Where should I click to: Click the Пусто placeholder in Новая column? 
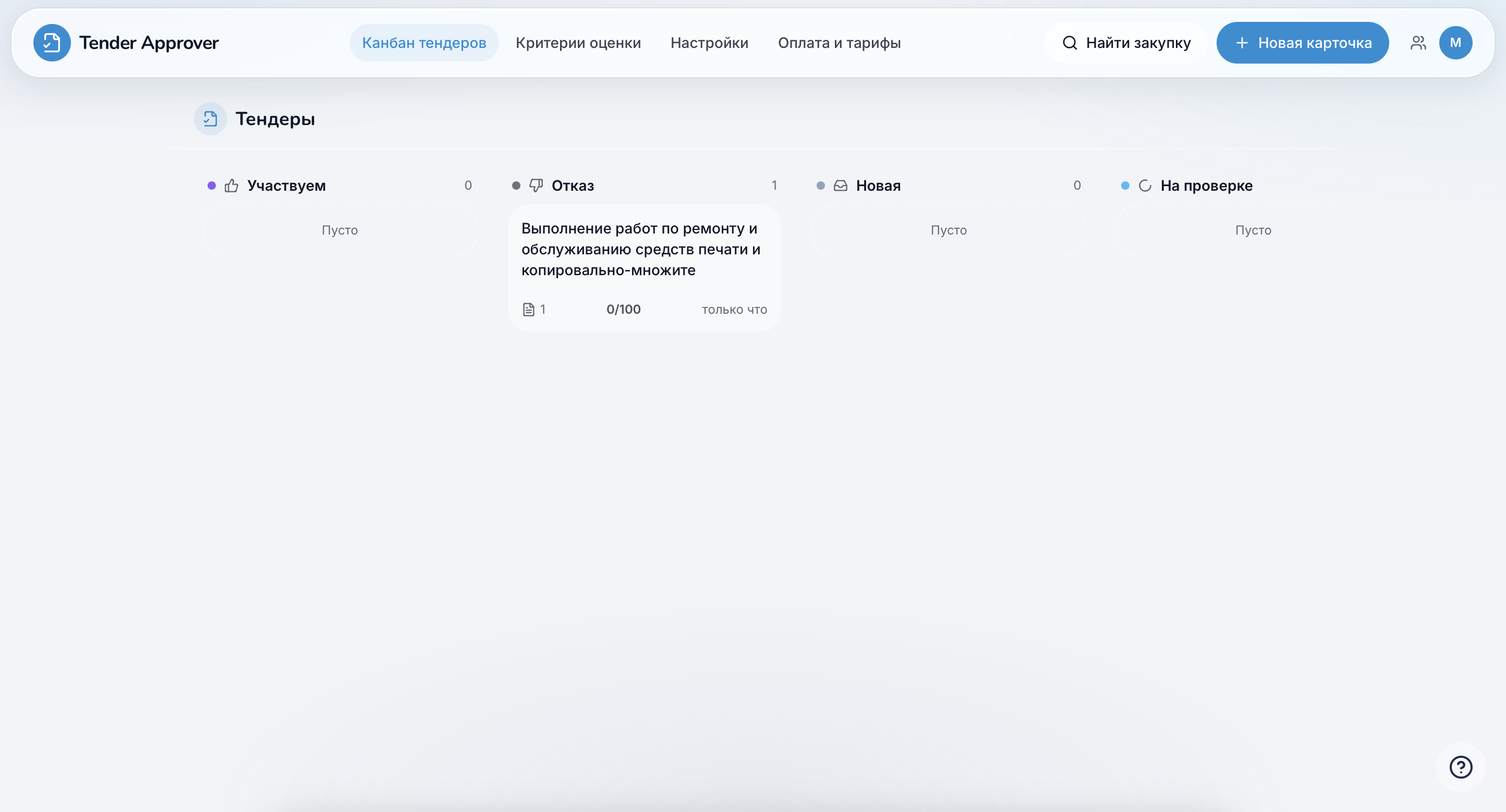[948, 230]
